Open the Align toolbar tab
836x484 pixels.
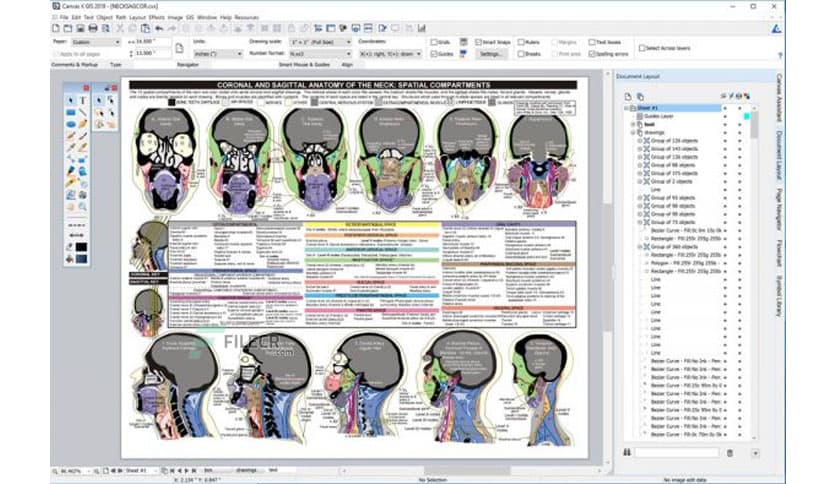[347, 64]
